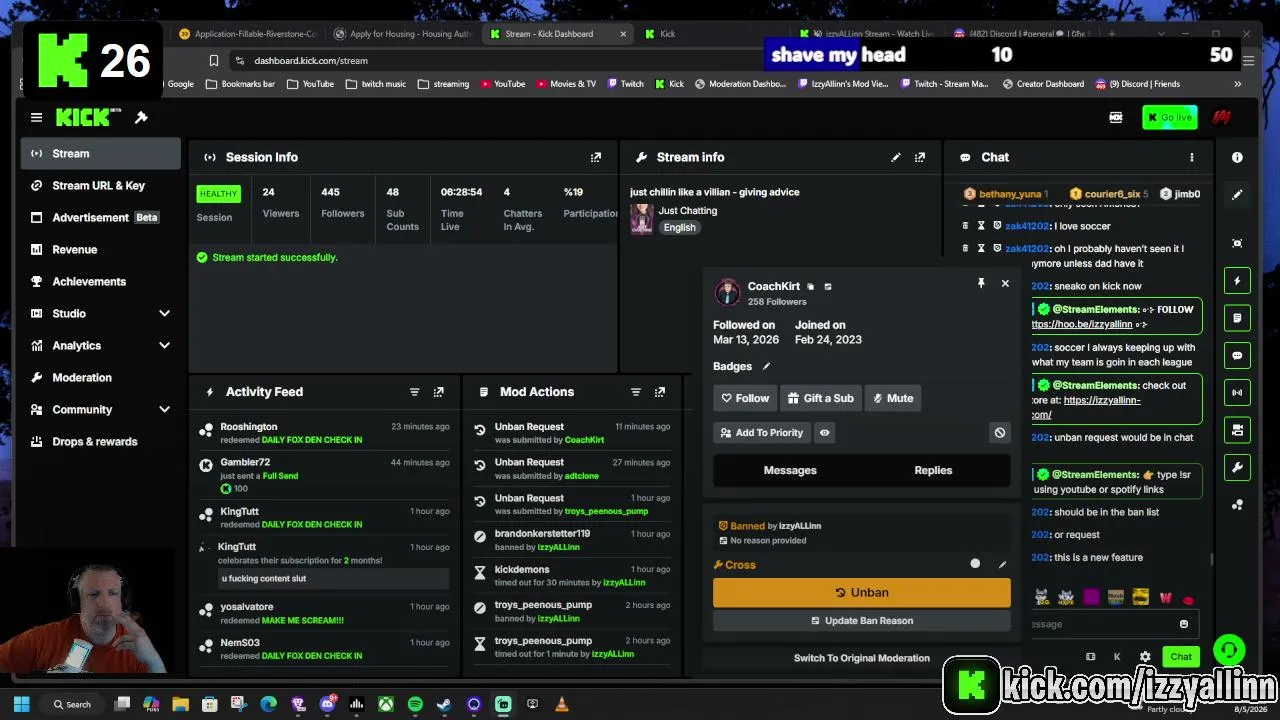Mute CoachKirt from the user card

893,398
